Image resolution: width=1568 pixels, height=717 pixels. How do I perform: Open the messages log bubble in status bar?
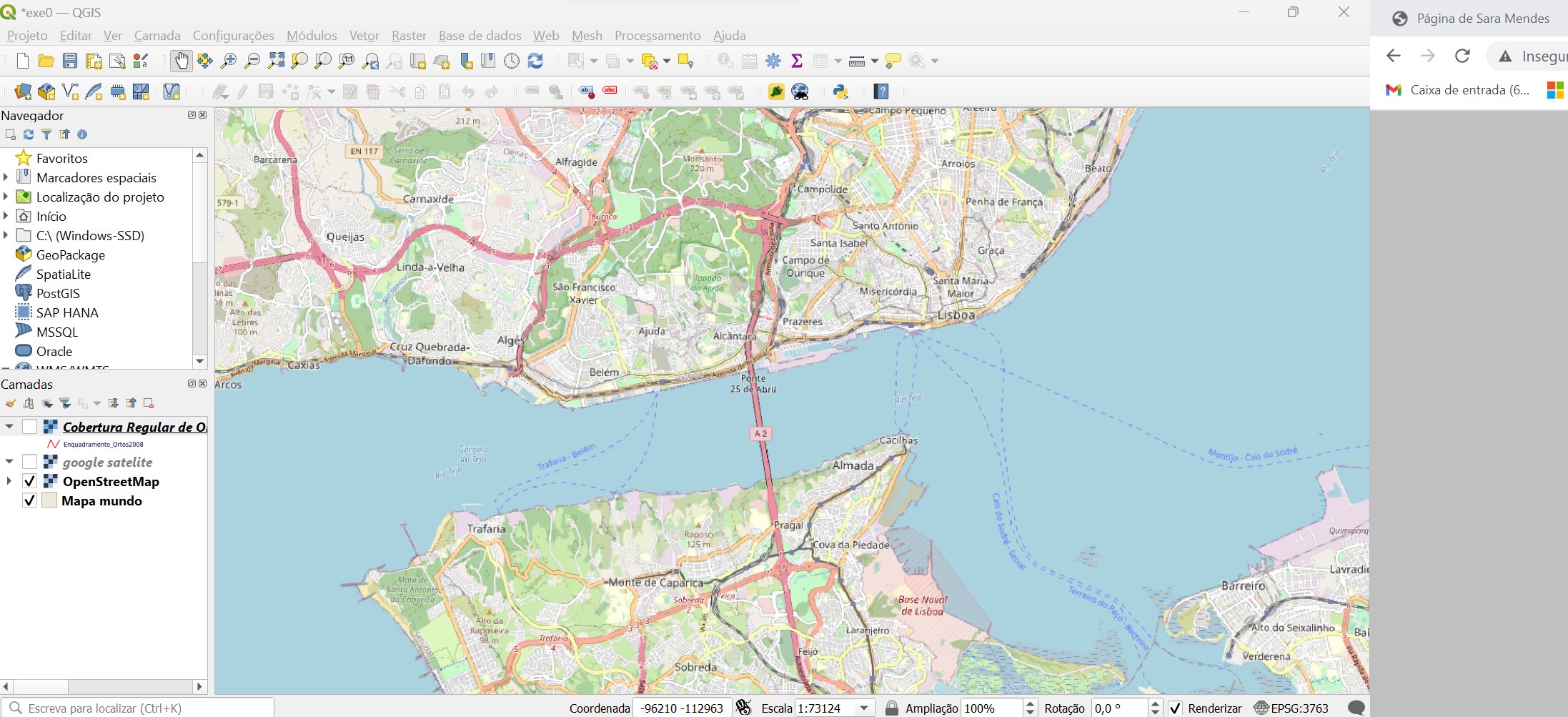coord(1356,708)
